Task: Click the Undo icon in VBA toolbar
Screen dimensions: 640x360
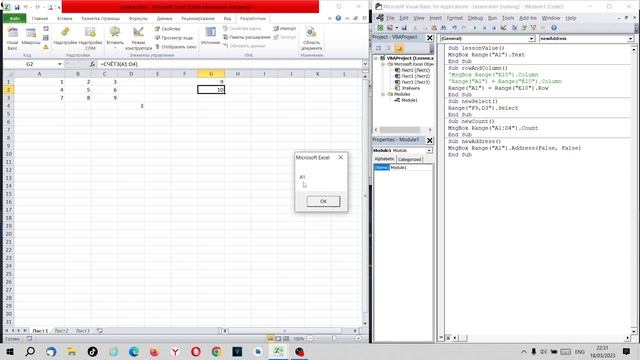Action: coord(454,28)
